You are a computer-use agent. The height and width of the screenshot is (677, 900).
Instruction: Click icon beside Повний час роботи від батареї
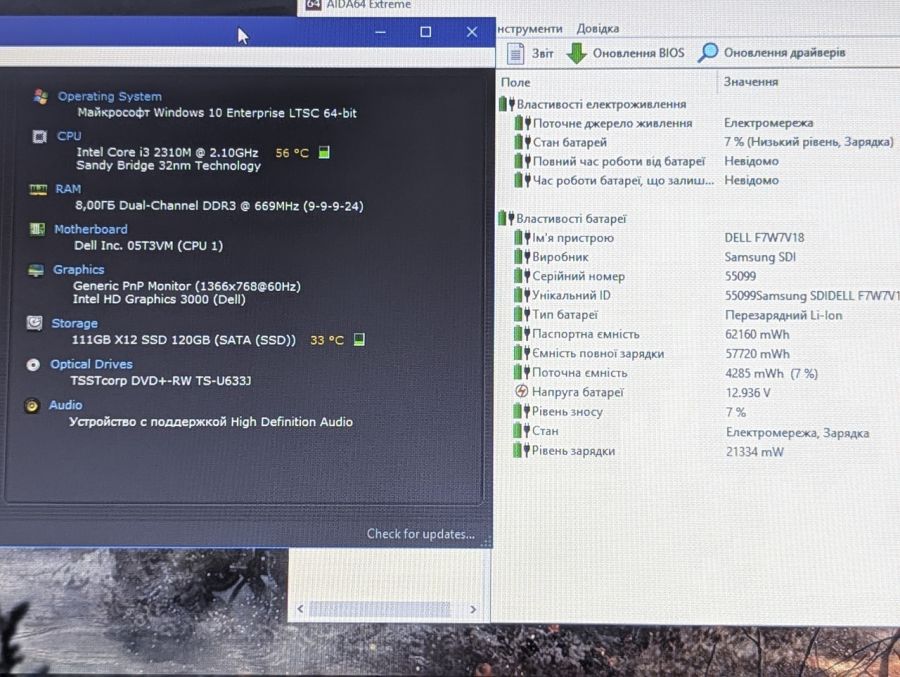pyautogui.click(x=522, y=161)
